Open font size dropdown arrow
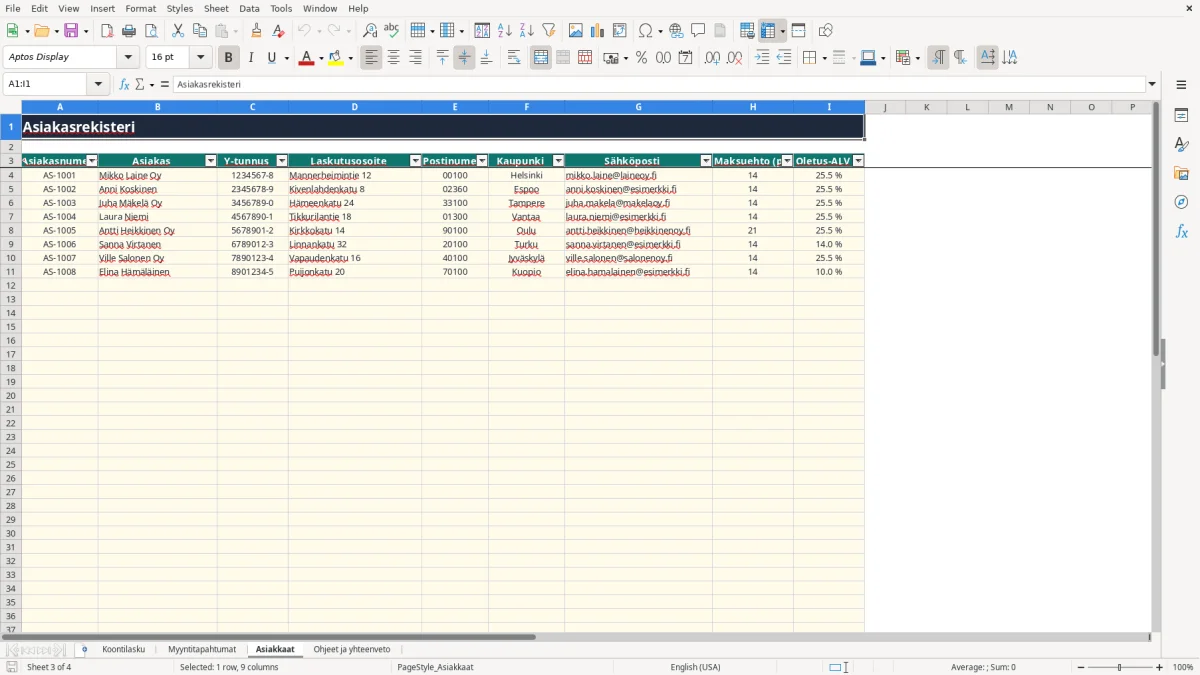The width and height of the screenshot is (1200, 675). click(200, 58)
